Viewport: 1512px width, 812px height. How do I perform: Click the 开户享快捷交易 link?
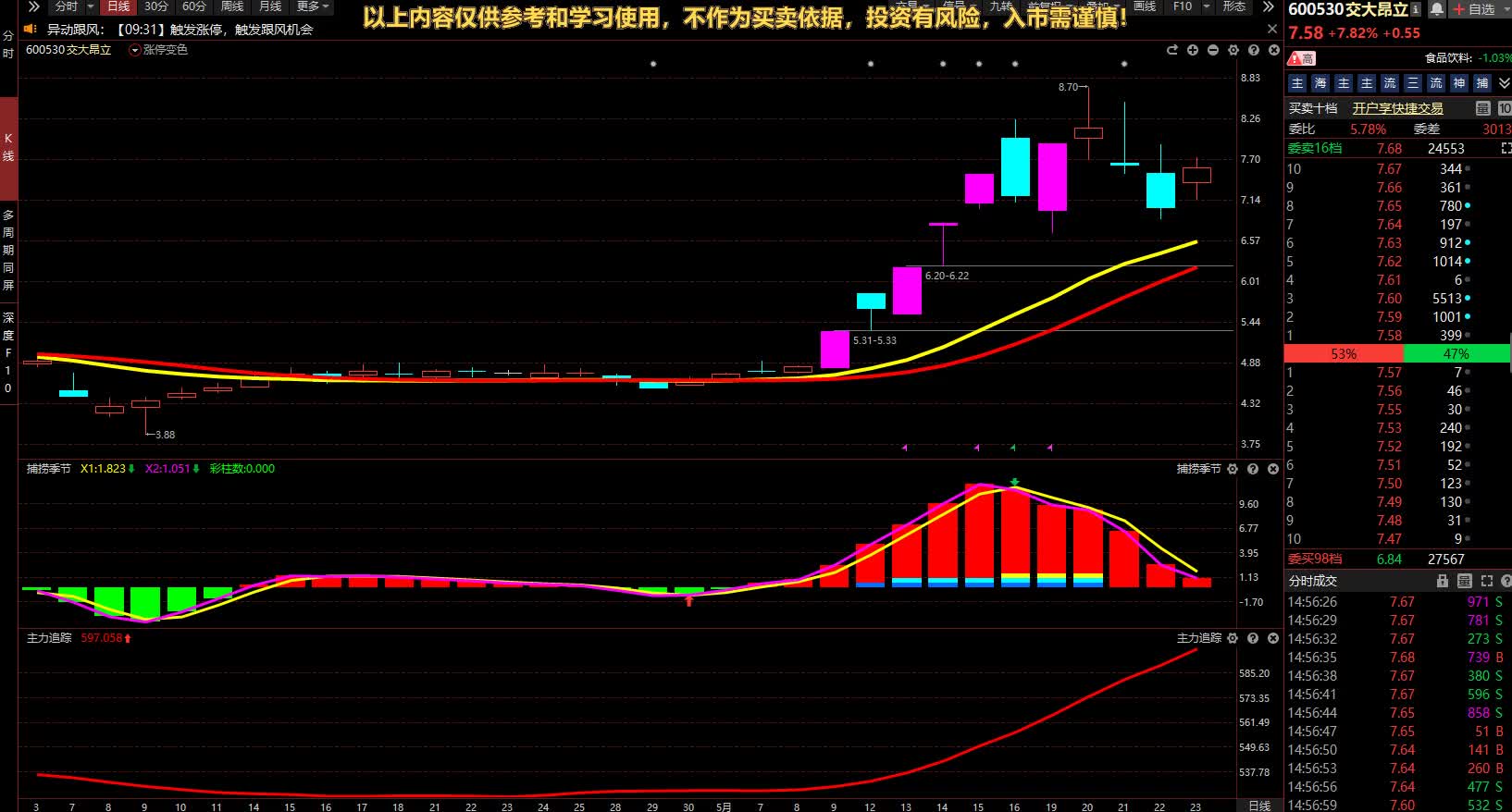(x=1398, y=108)
